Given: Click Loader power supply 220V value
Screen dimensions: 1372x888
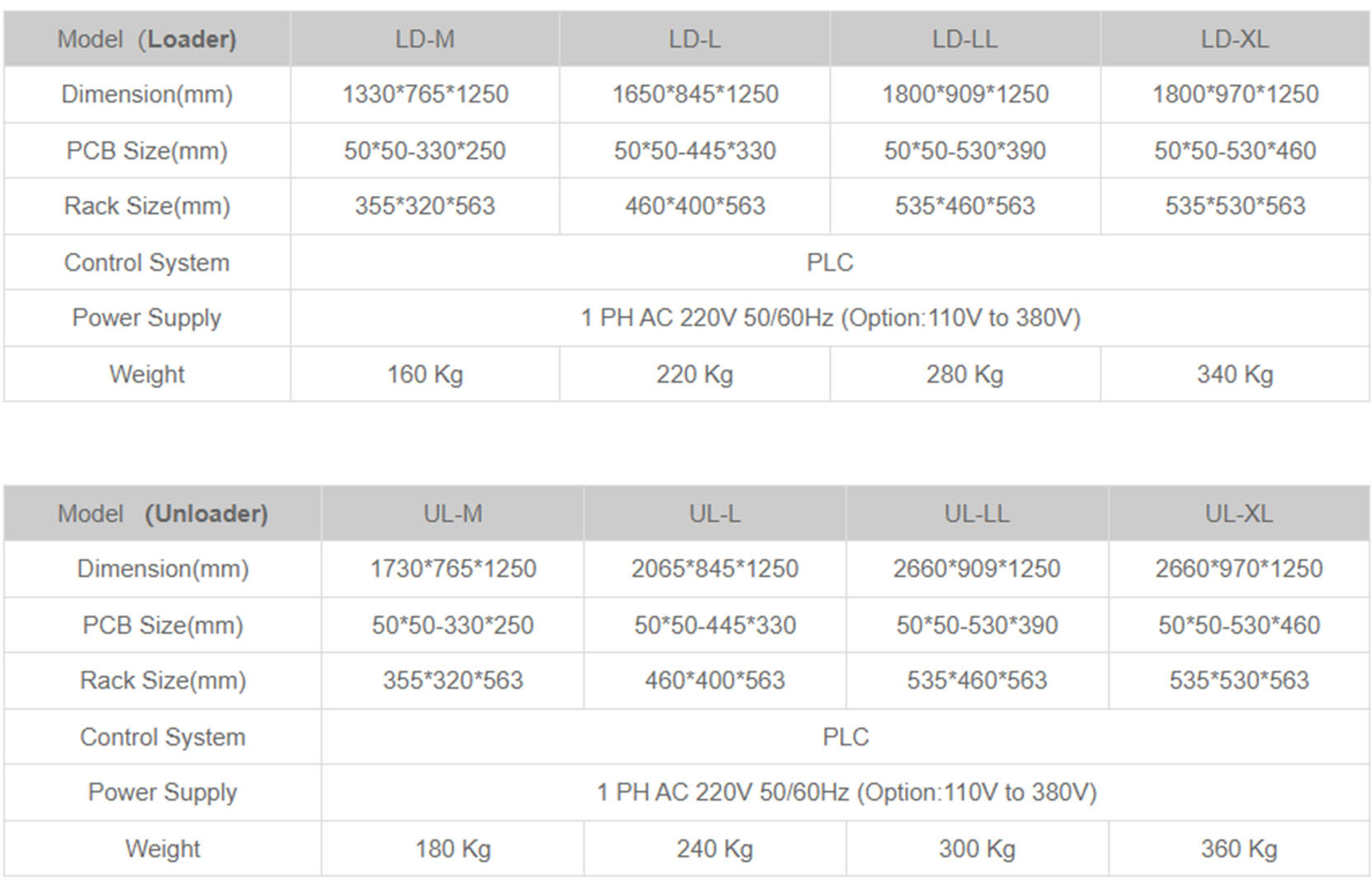Looking at the screenshot, I should pos(830,318).
